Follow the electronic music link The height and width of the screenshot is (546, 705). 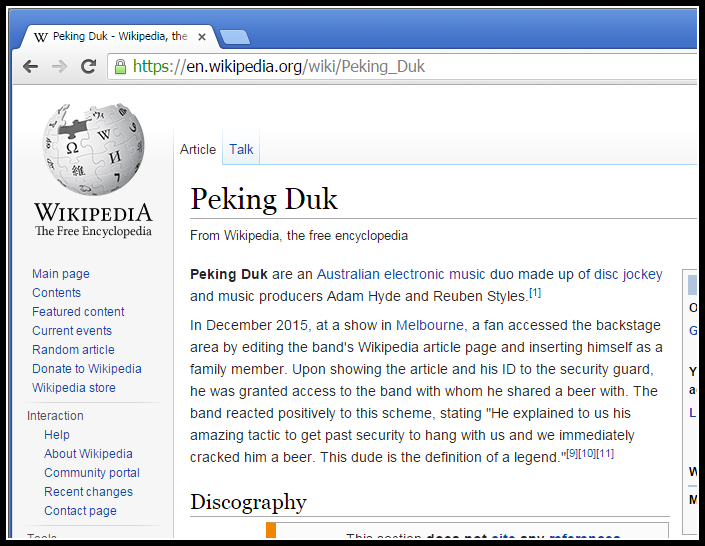pyautogui.click(x=435, y=274)
